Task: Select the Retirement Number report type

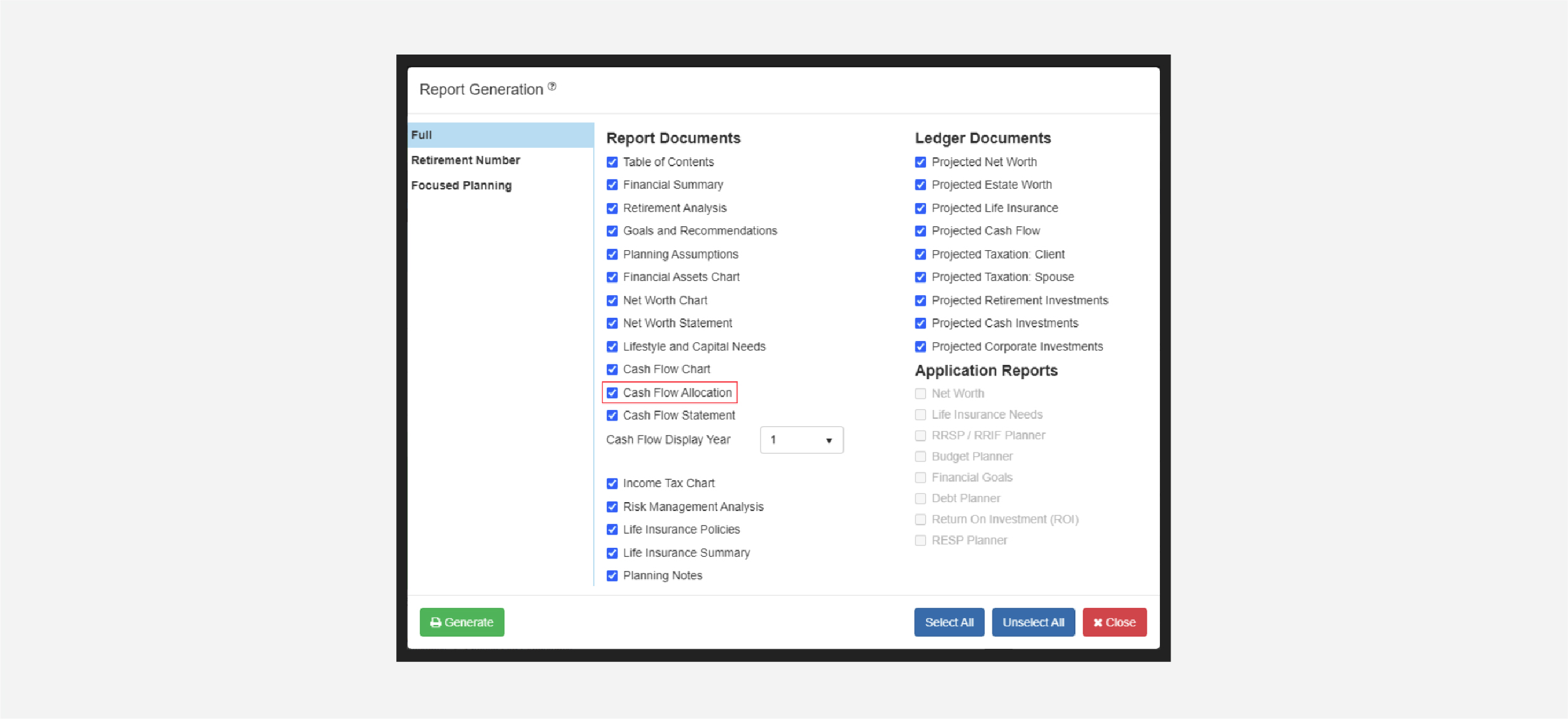Action: (466, 160)
